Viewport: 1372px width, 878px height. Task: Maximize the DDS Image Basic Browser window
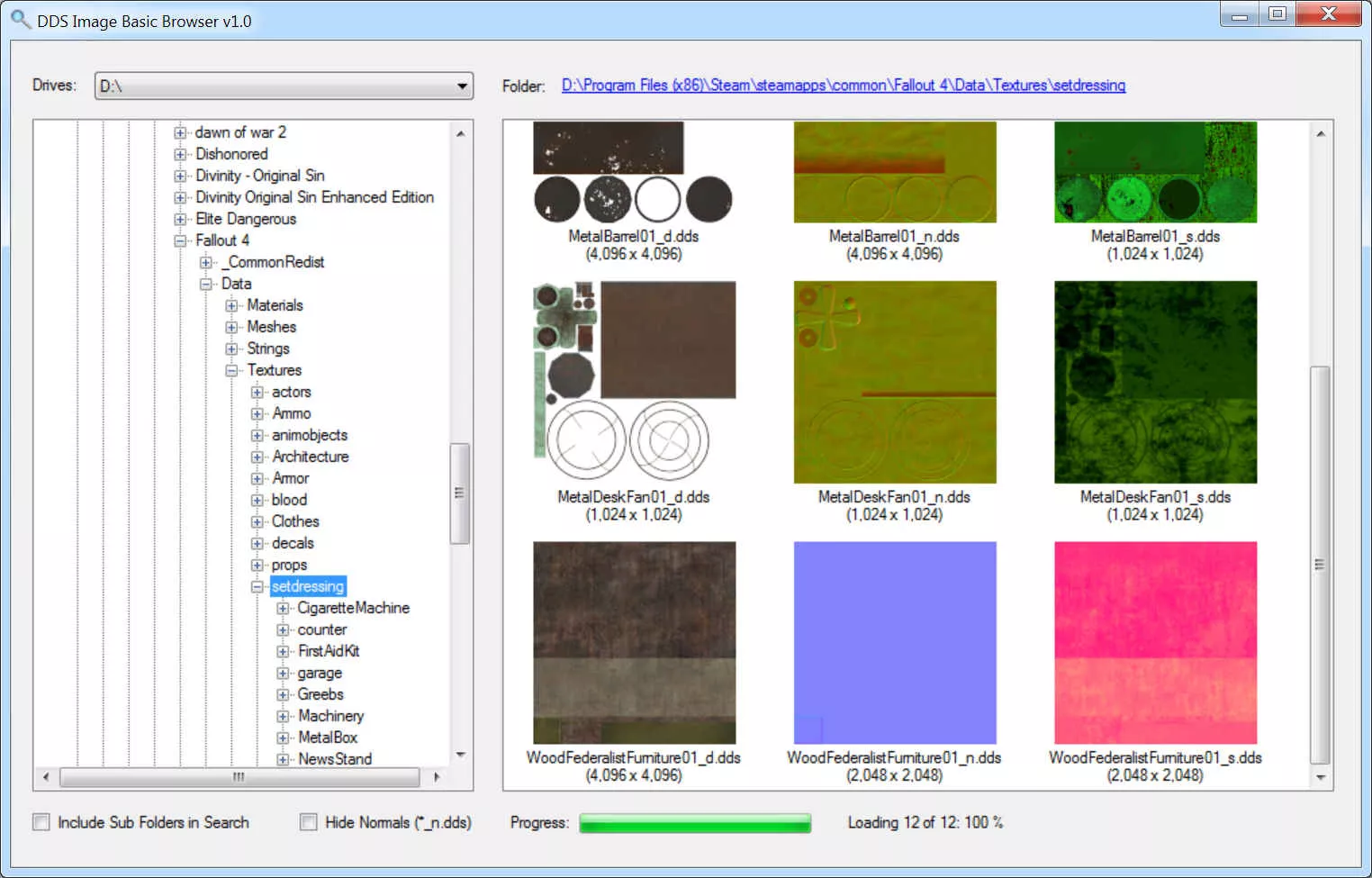(1277, 14)
